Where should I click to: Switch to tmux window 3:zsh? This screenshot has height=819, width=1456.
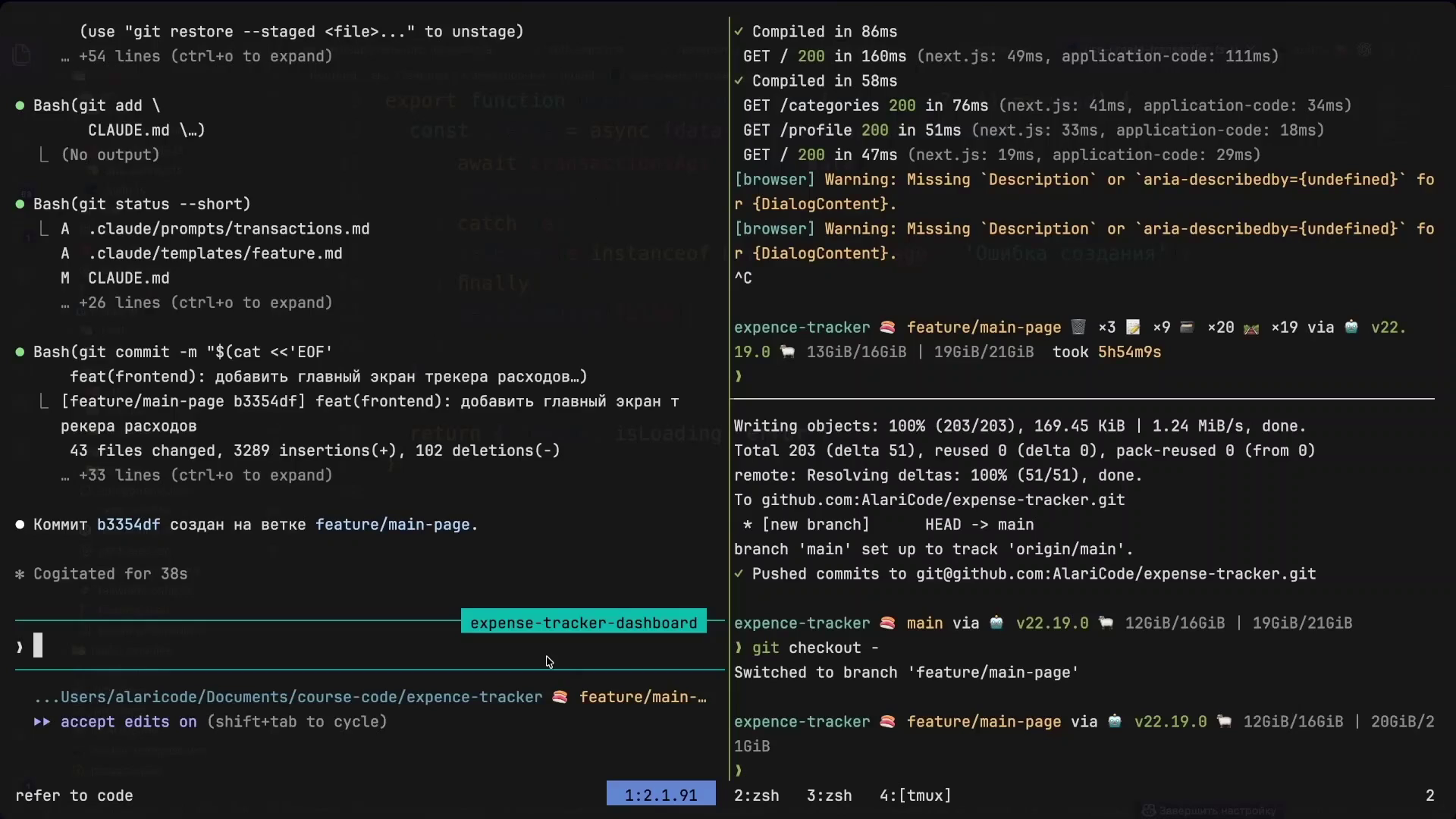(829, 795)
